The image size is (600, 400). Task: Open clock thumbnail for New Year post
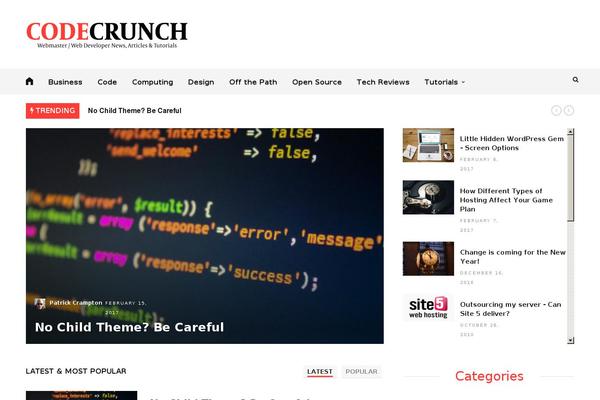click(x=428, y=259)
